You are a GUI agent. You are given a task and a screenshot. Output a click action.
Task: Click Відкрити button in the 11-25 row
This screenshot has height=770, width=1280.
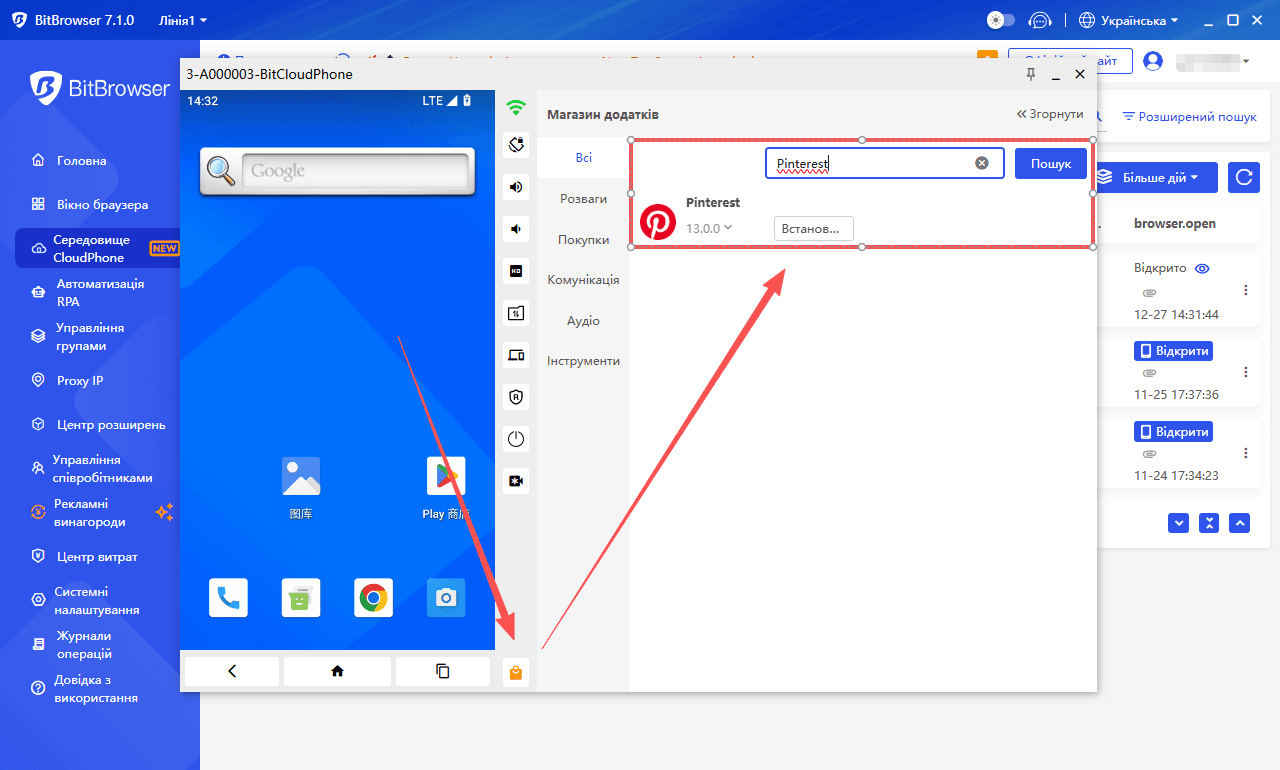coord(1173,351)
